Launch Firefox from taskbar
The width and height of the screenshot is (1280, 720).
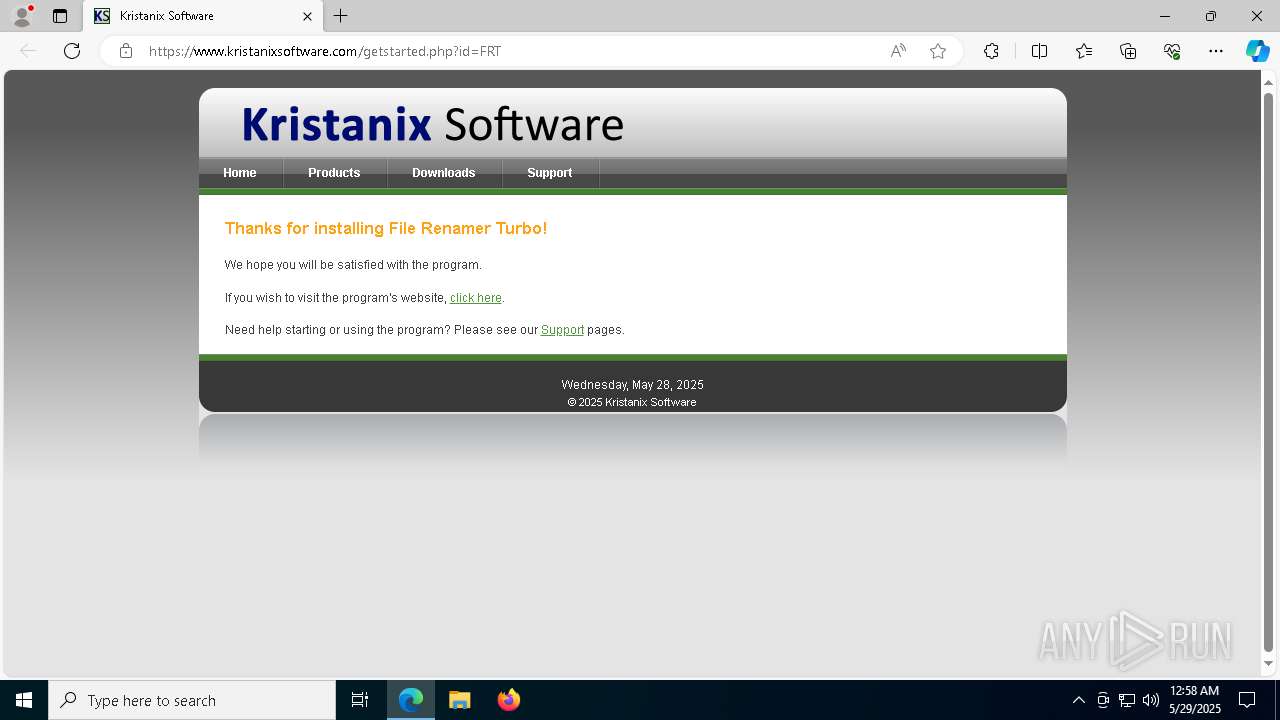click(509, 700)
